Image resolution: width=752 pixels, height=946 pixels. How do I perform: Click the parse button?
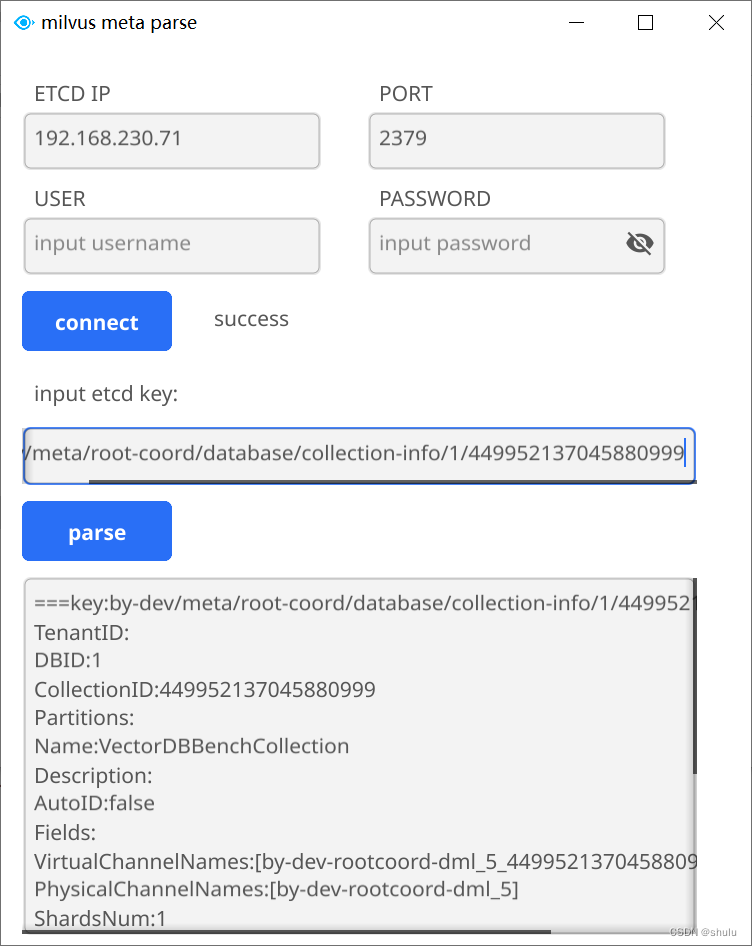pos(97,531)
